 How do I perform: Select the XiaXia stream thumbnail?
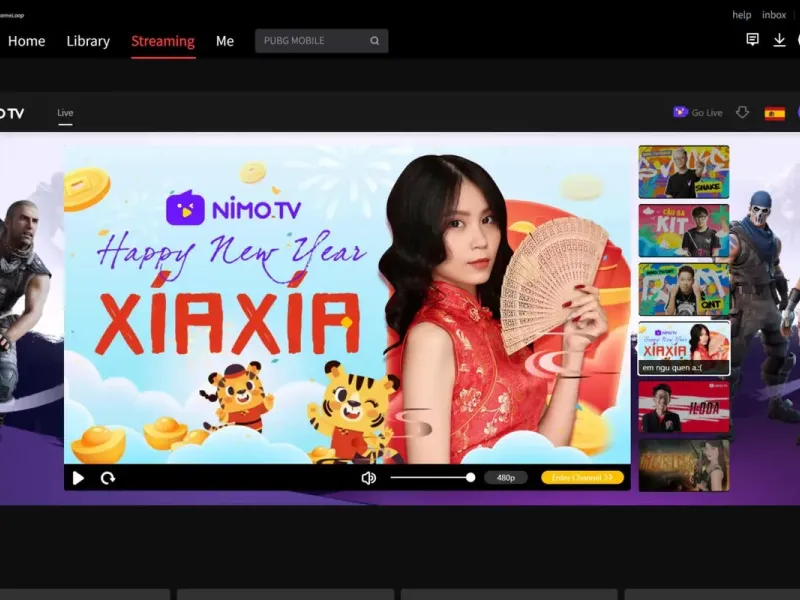pyautogui.click(x=684, y=348)
